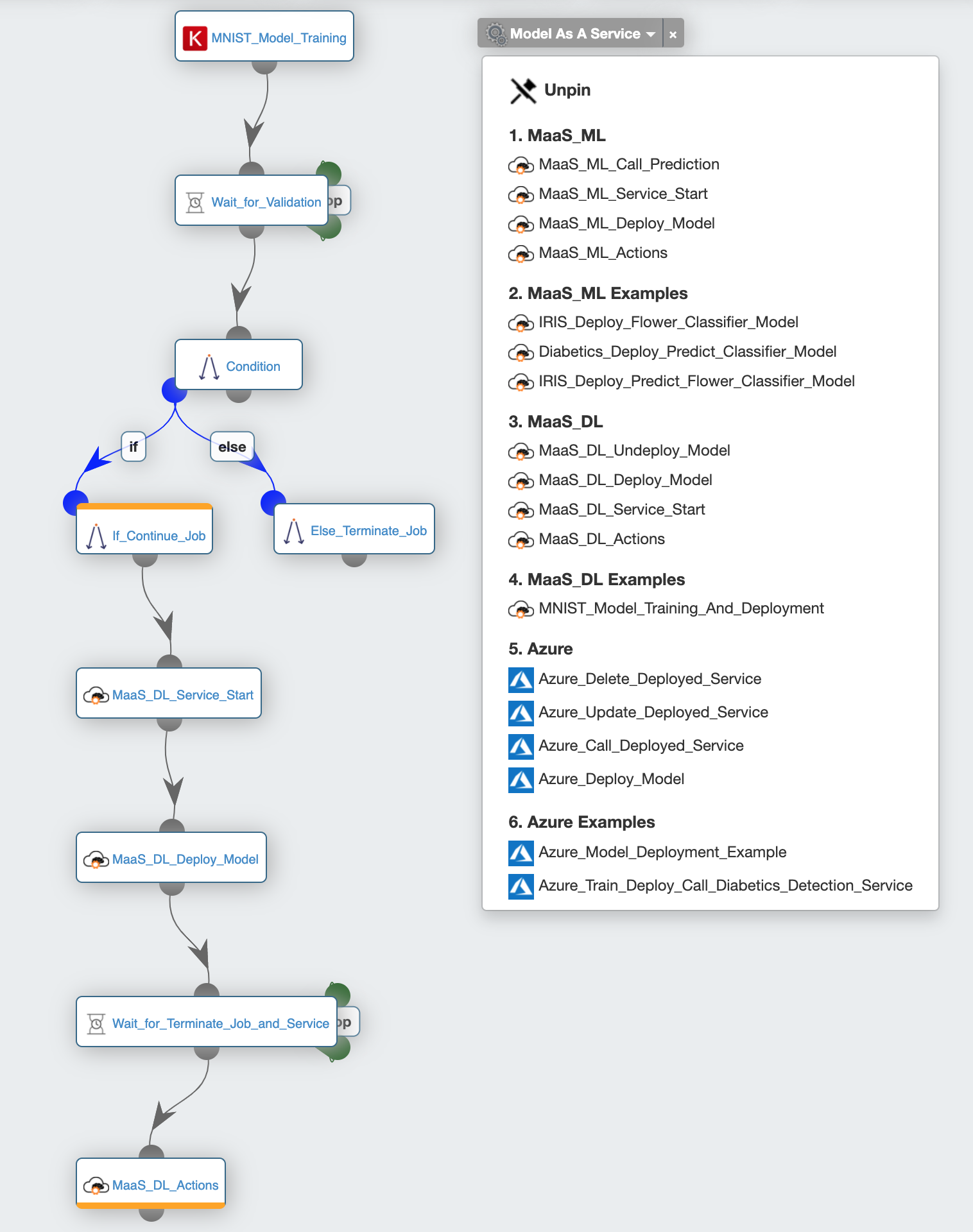Click the '2. MaaS_ML Examples' section heading
Screen dimensions: 973x1232
pos(598,294)
